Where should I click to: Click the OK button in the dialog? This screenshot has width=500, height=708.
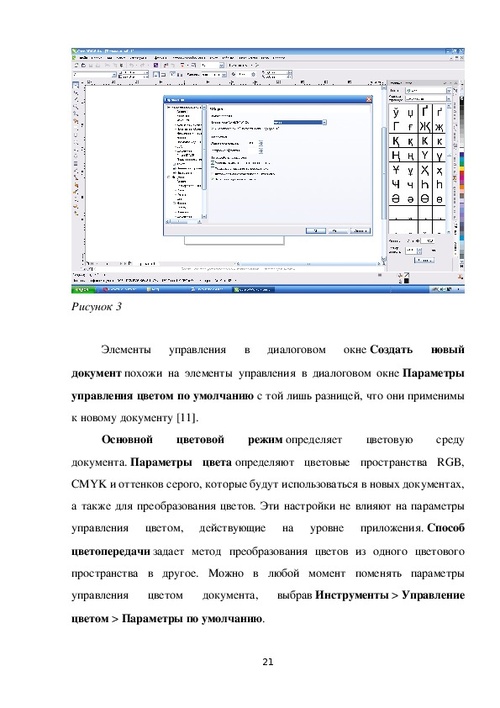point(316,231)
